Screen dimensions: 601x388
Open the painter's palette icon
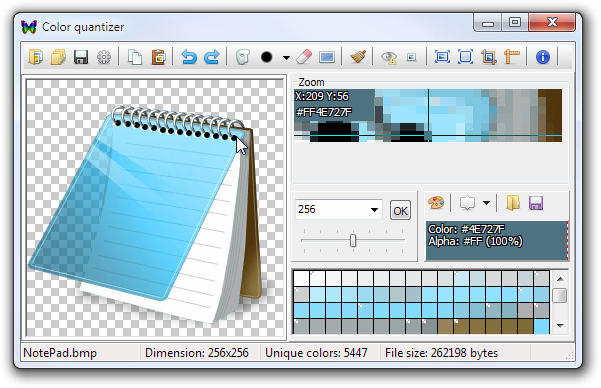coord(436,202)
